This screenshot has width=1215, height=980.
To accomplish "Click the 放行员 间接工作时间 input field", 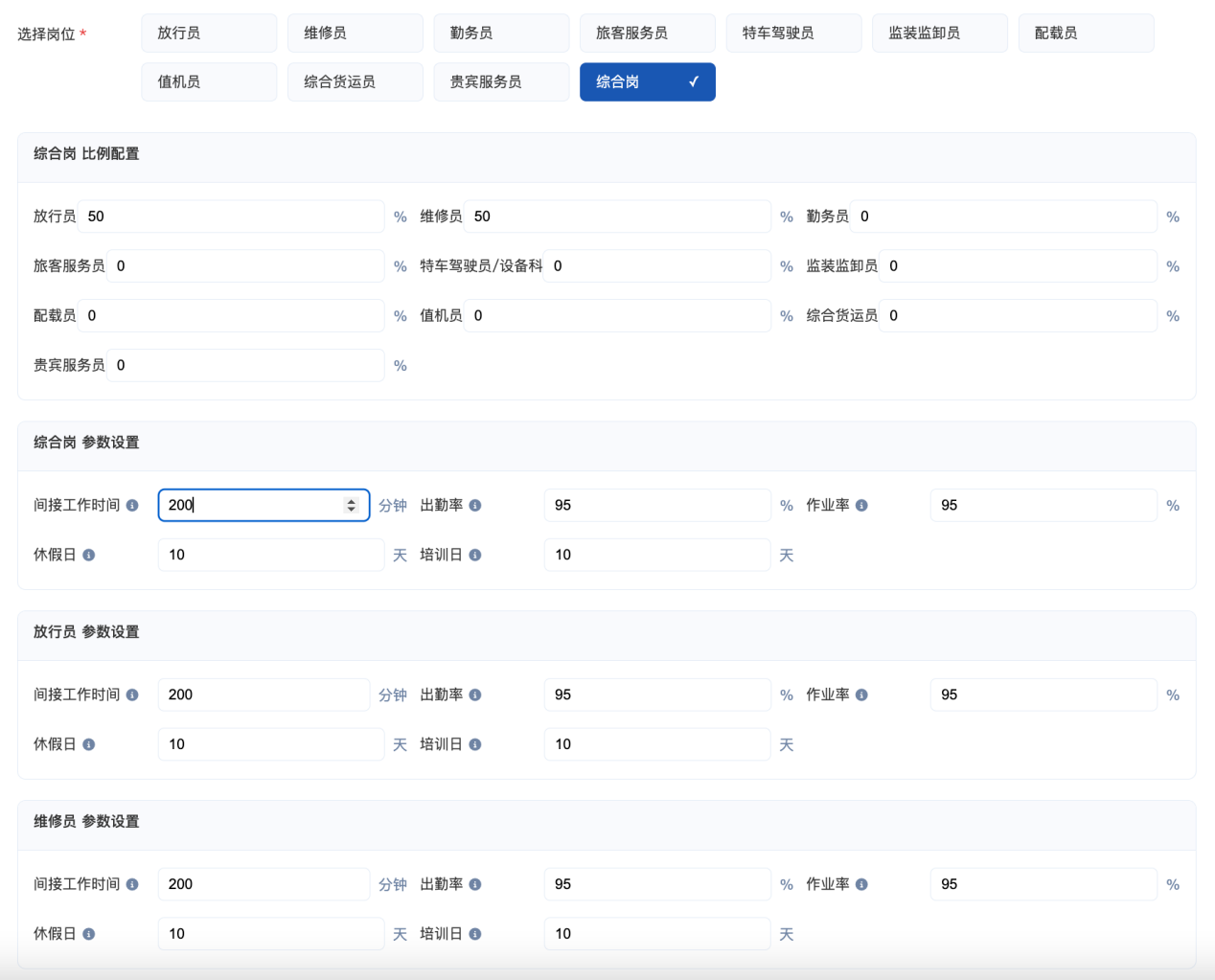I will (x=264, y=695).
